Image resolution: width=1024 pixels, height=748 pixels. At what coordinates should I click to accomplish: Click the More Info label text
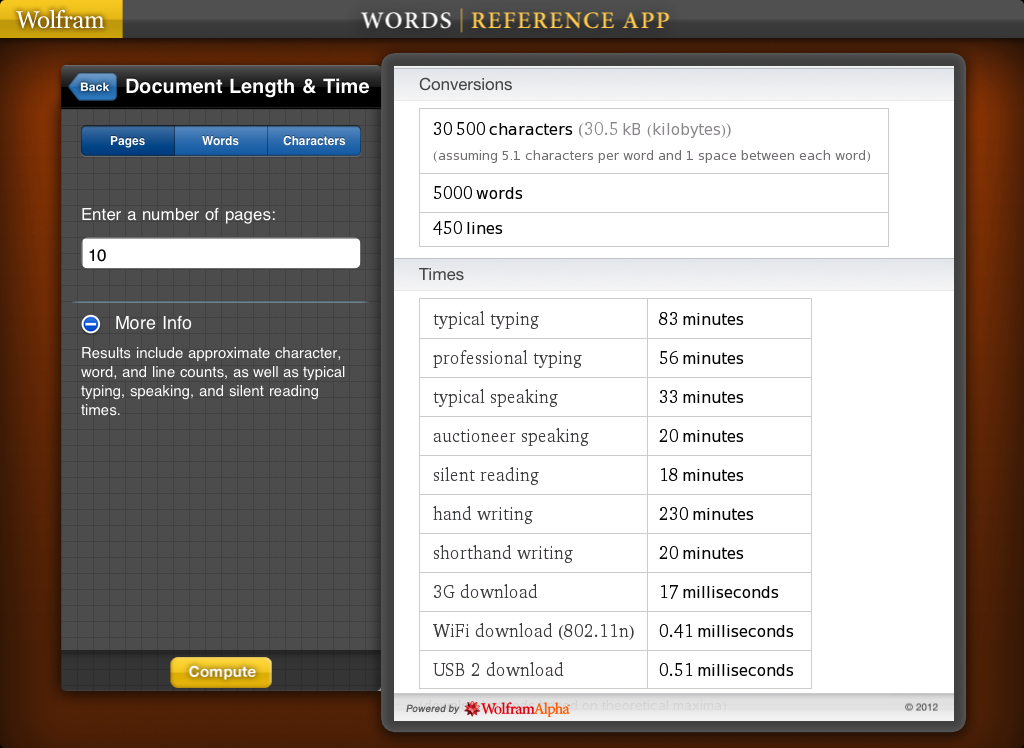pos(153,323)
